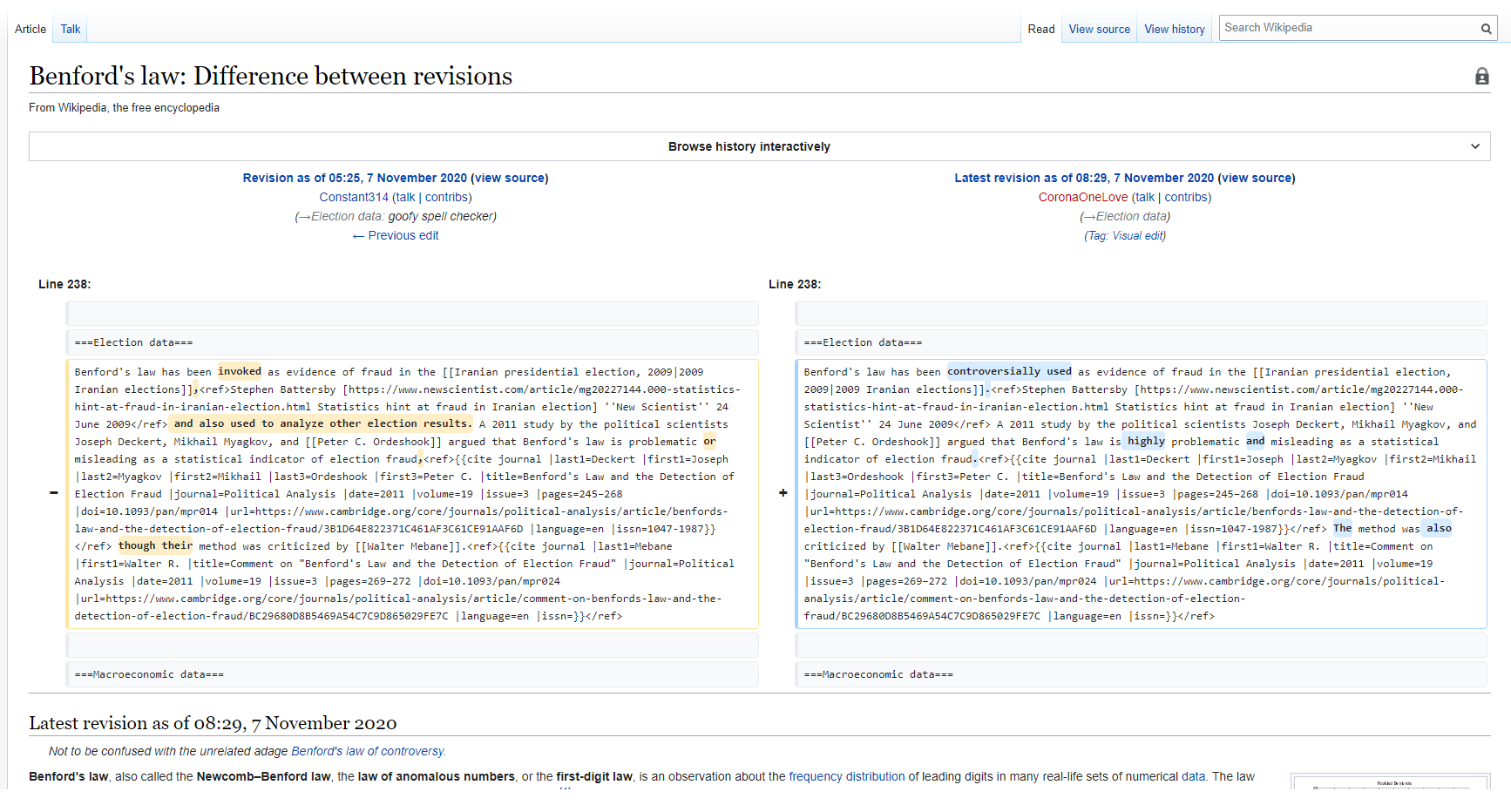Click the page protection padlock icon
Image resolution: width=1511 pixels, height=812 pixels.
point(1481,77)
